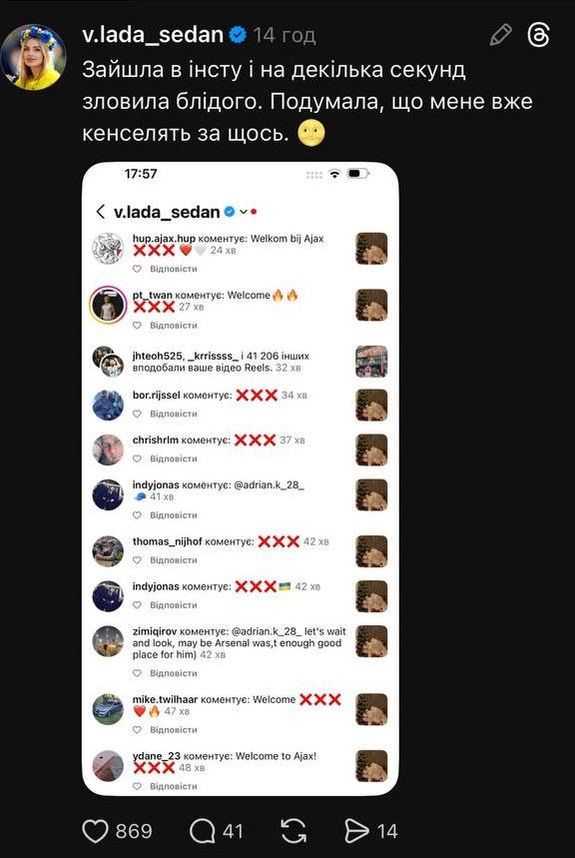Open the hup.ajax.hup Ajax logo avatar
The height and width of the screenshot is (858, 575).
(108, 248)
